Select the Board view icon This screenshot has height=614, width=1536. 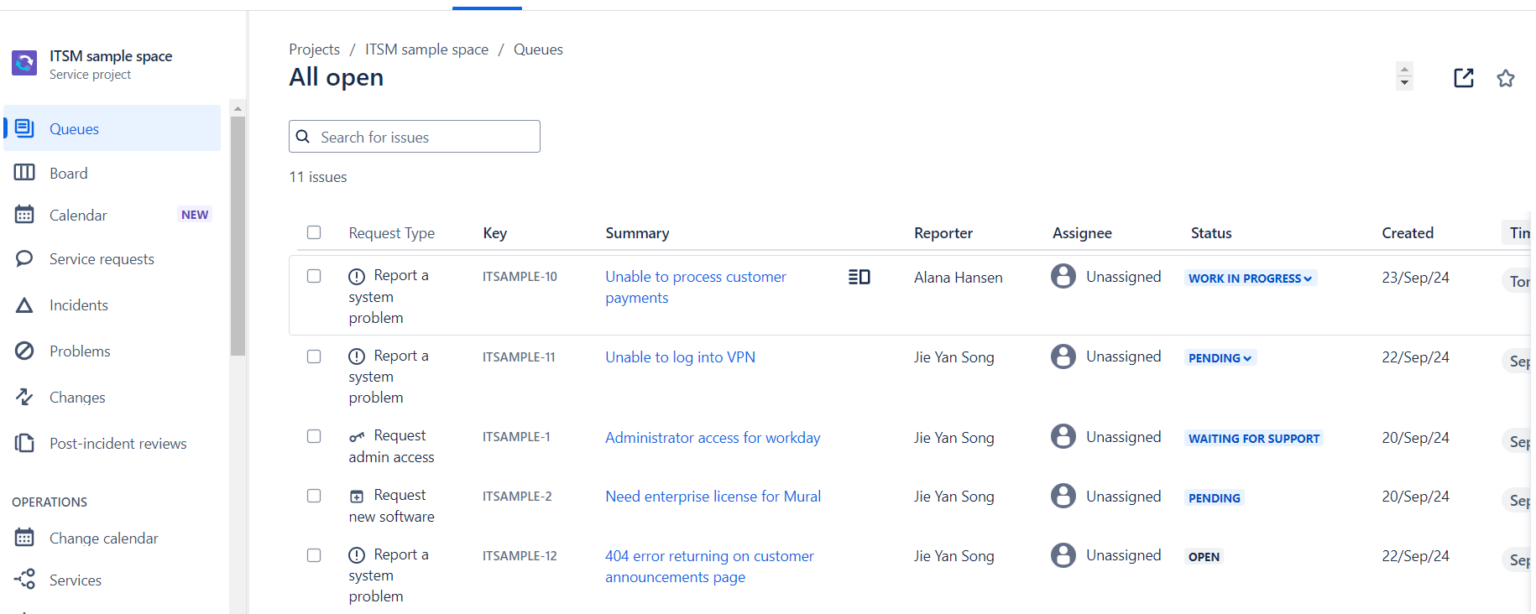[68, 172]
